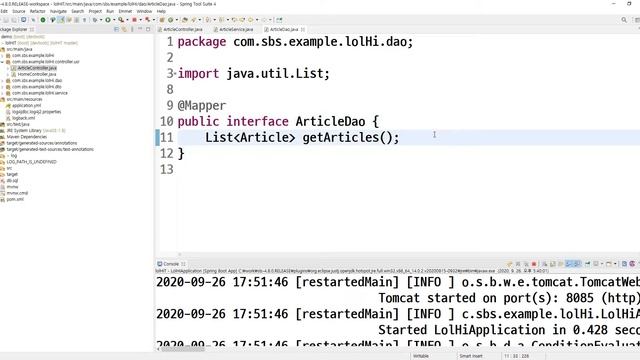Open the Window menu

144,11
